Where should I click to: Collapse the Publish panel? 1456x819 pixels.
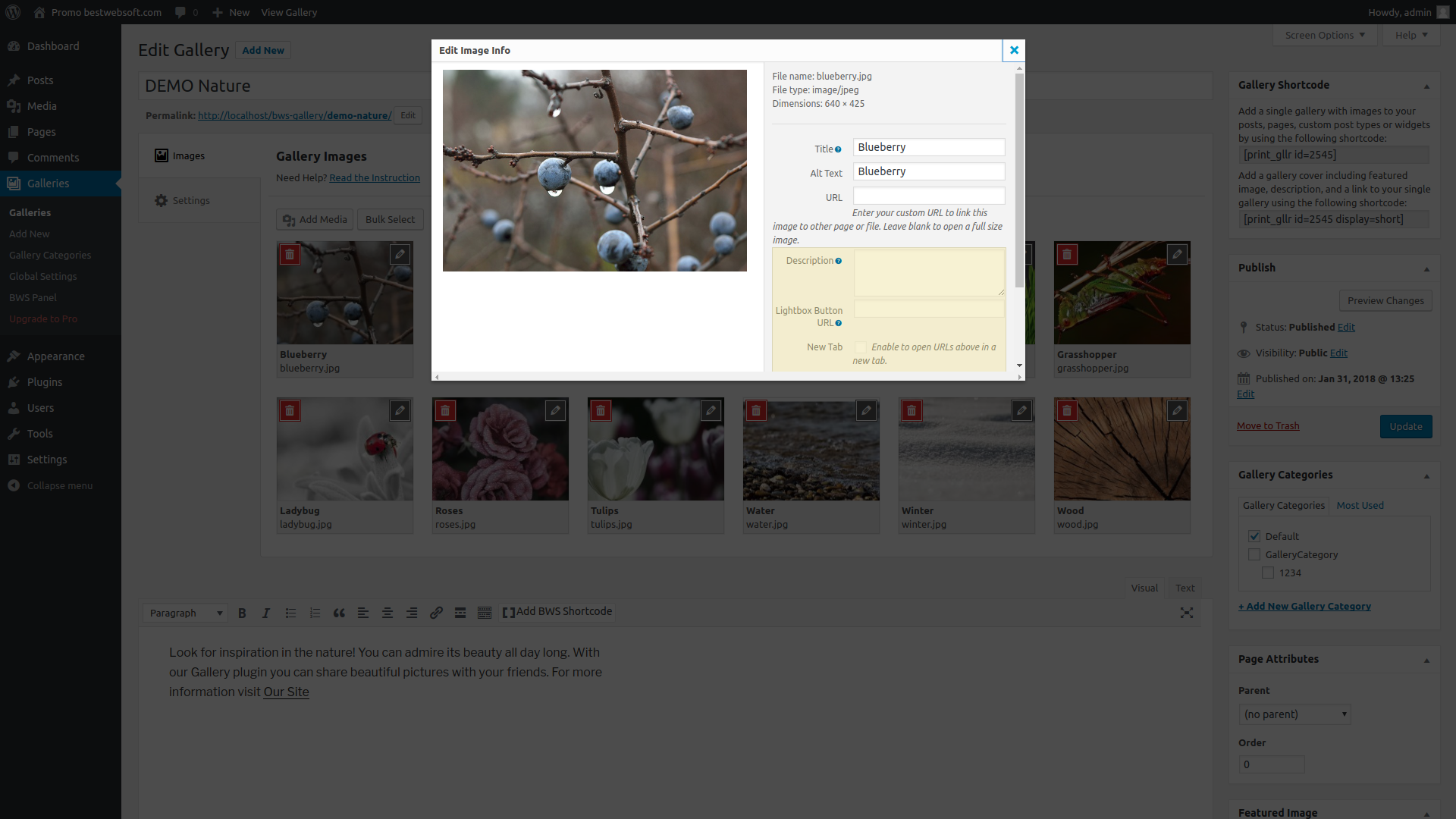pos(1426,268)
